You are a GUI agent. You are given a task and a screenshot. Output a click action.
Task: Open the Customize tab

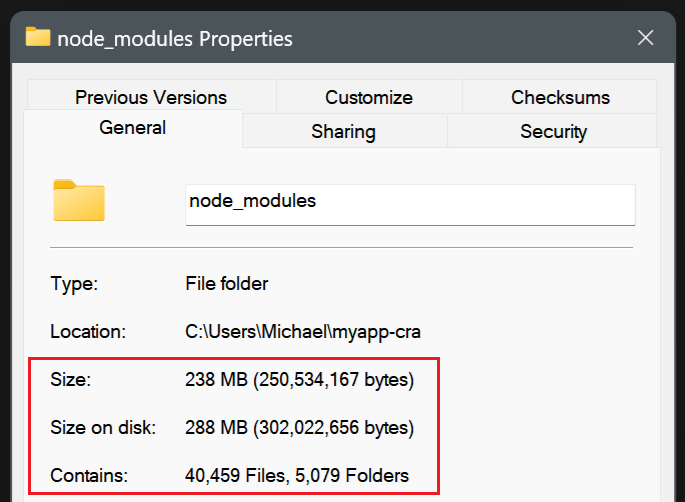369,97
